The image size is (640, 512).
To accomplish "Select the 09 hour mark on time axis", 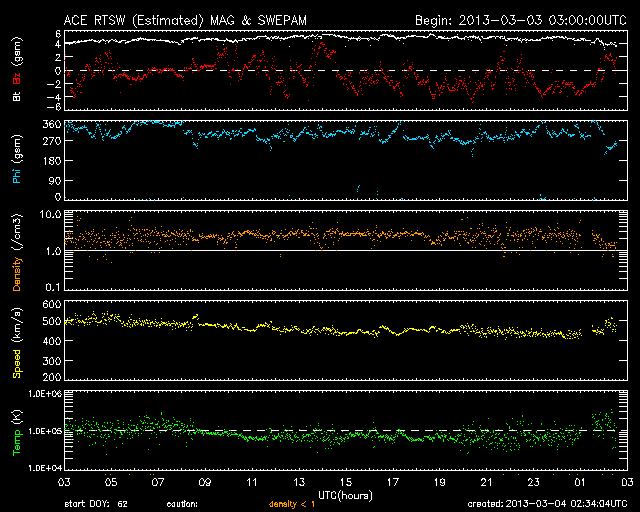I will [204, 481].
